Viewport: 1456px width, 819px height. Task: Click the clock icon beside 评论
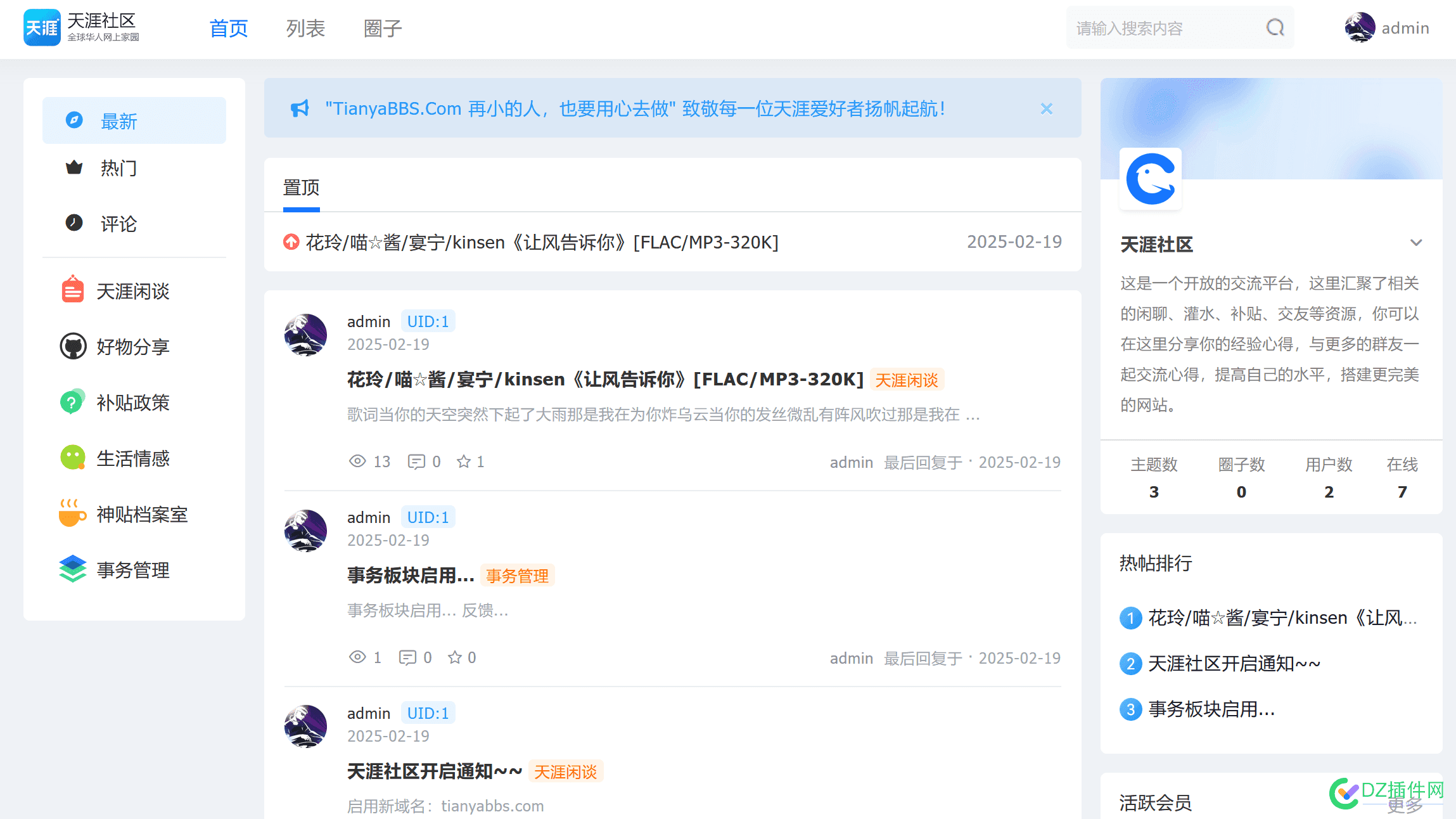coord(74,223)
